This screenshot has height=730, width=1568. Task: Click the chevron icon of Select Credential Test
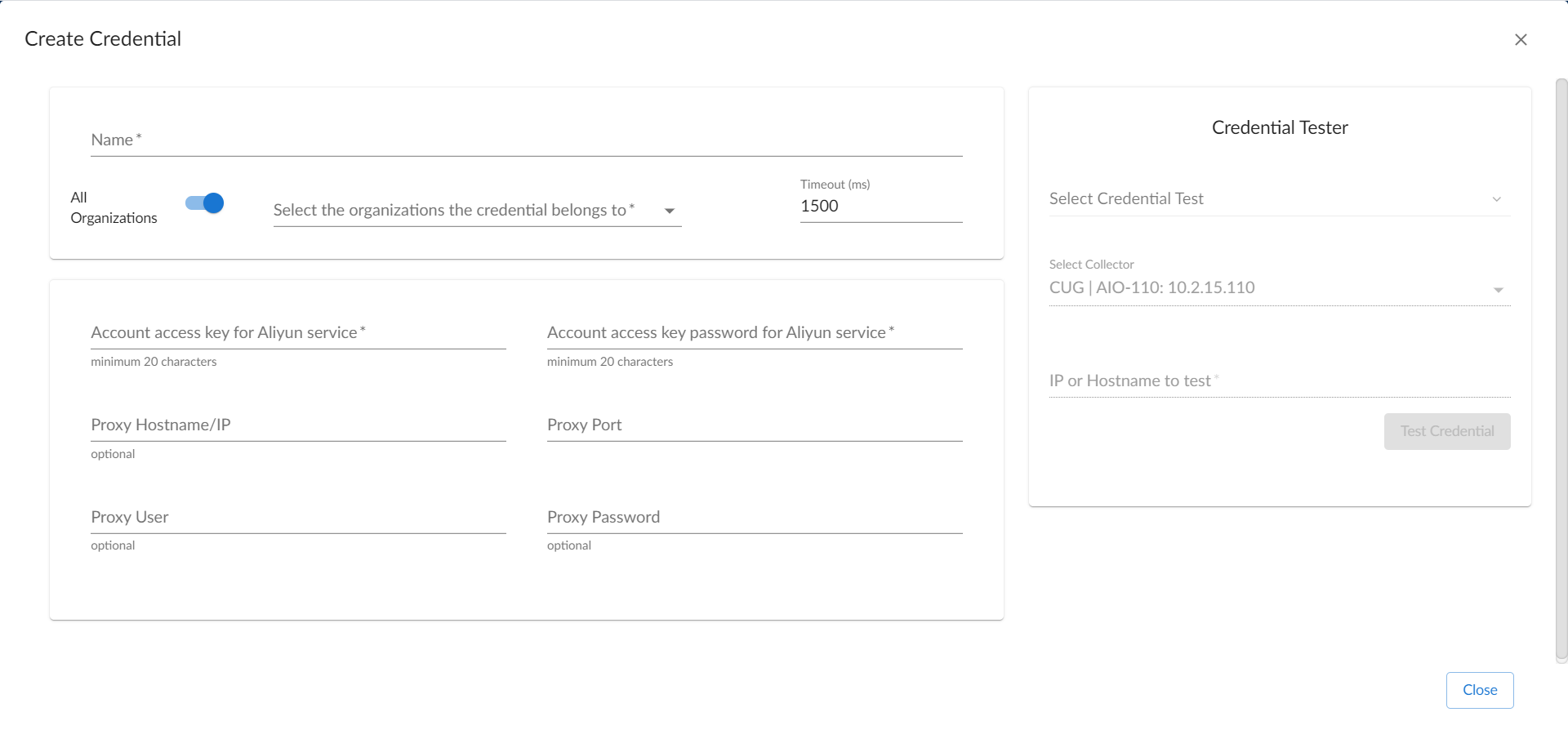(1497, 199)
